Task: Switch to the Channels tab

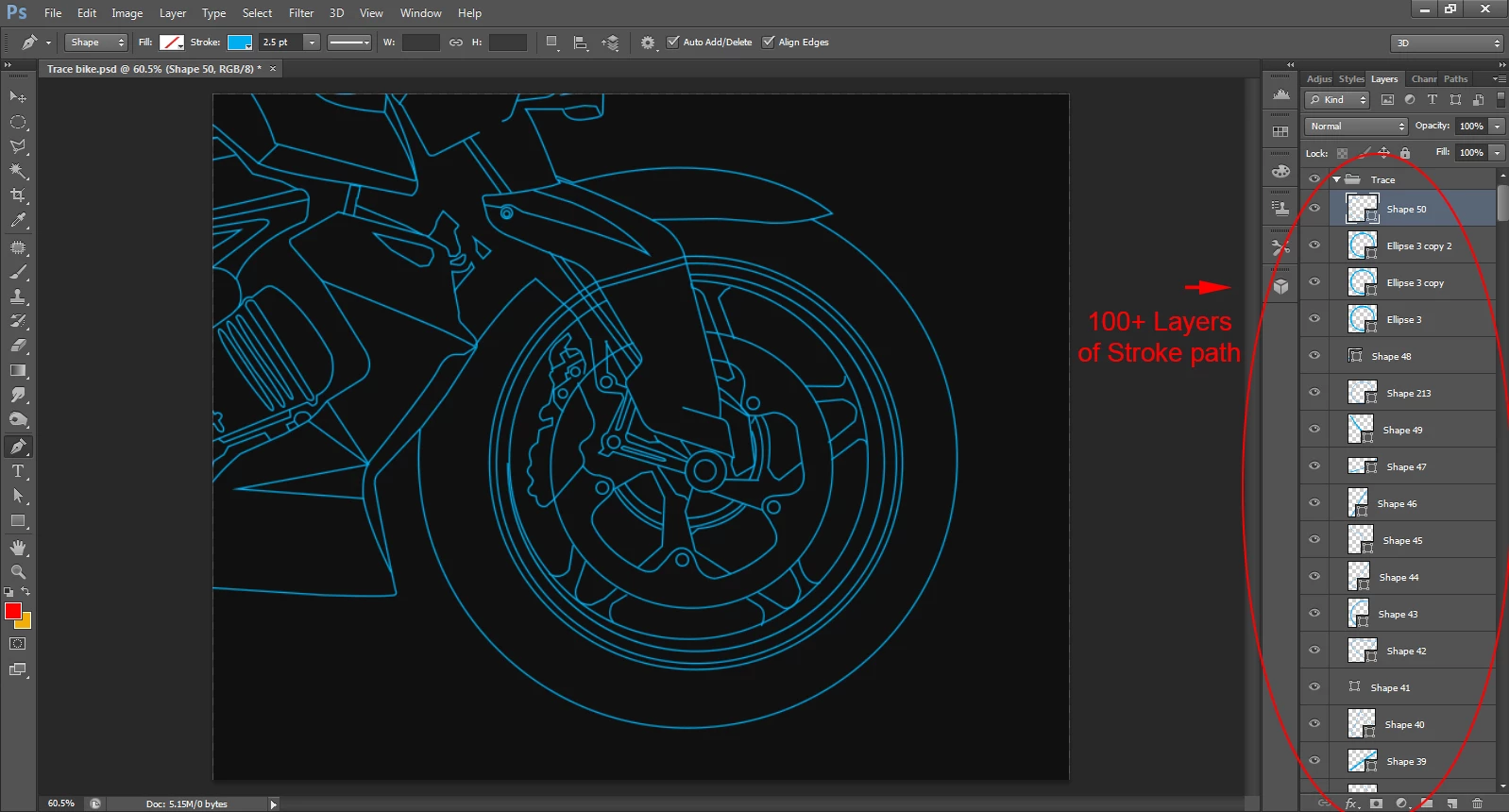Action: (1423, 79)
